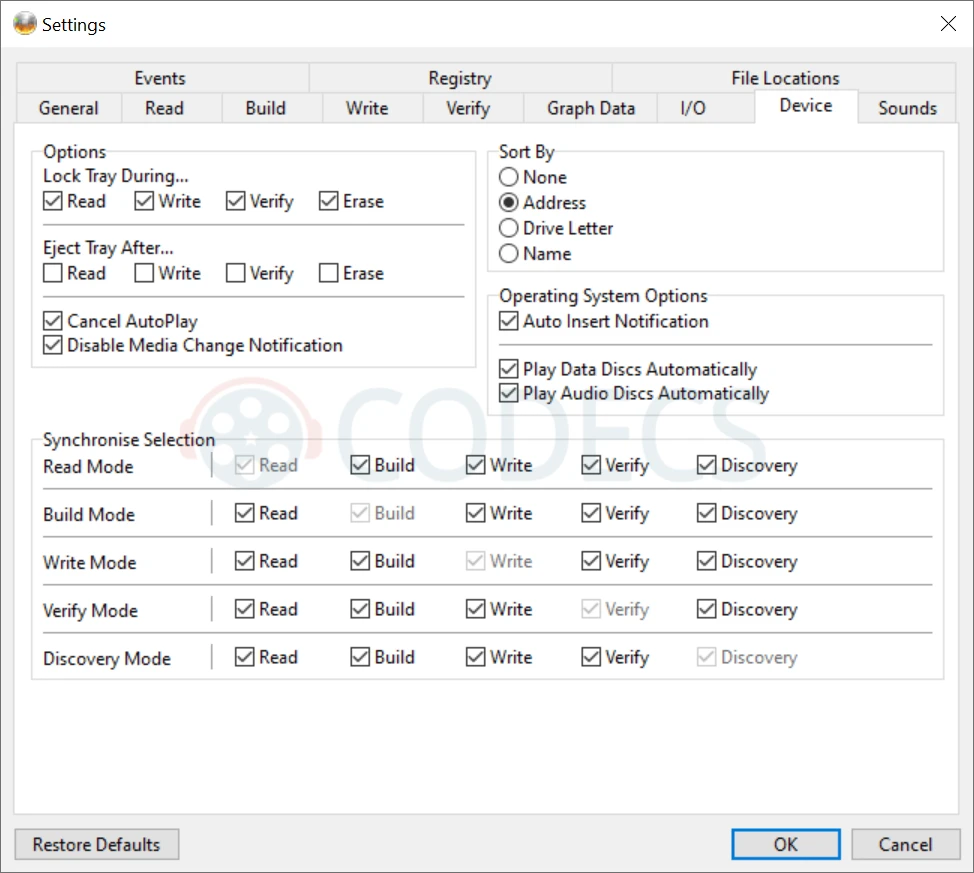Enable Eject Tray After Erase
This screenshot has width=974, height=873.
click(329, 274)
